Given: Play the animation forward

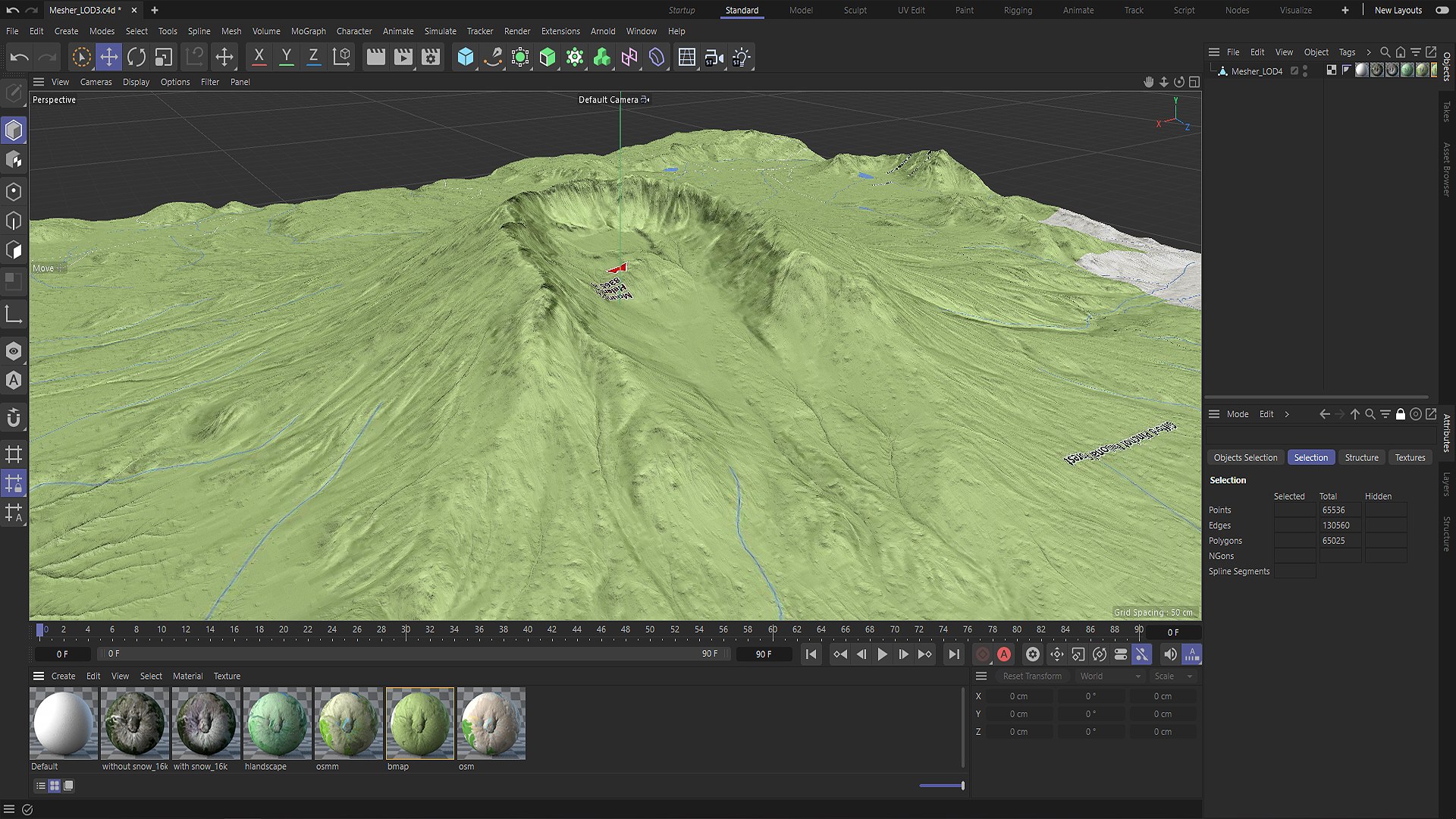Looking at the screenshot, I should tap(883, 654).
